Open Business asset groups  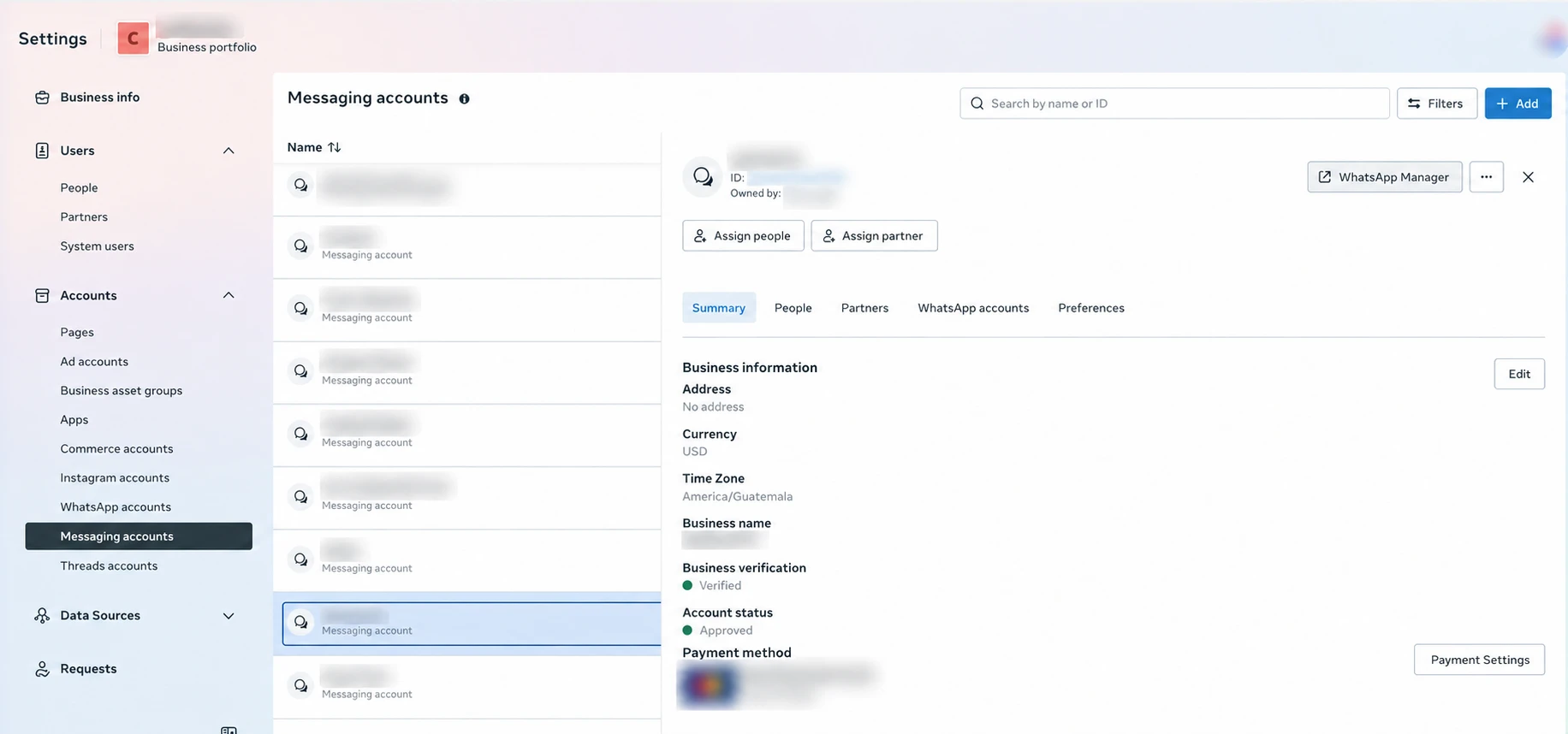click(x=121, y=391)
